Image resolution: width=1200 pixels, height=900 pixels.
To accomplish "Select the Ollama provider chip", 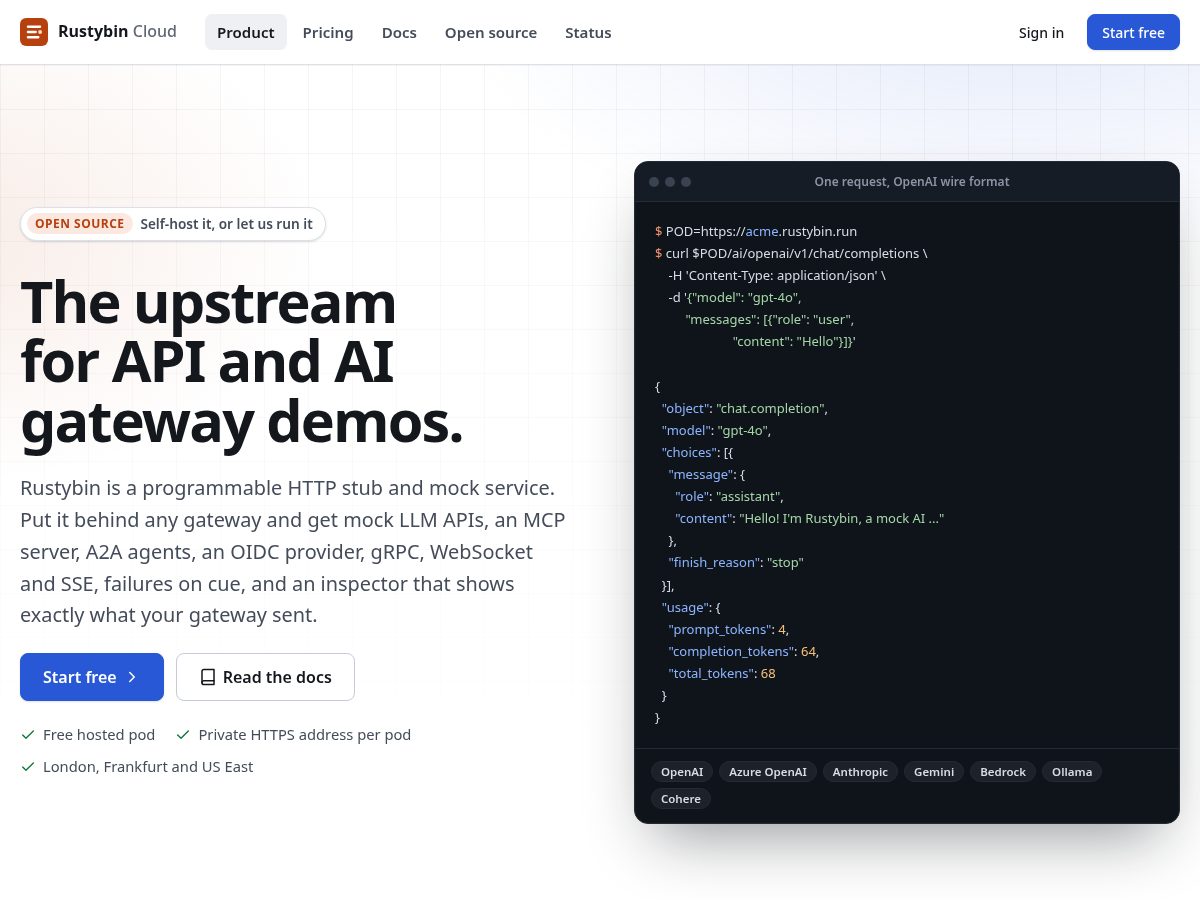I will [1072, 772].
